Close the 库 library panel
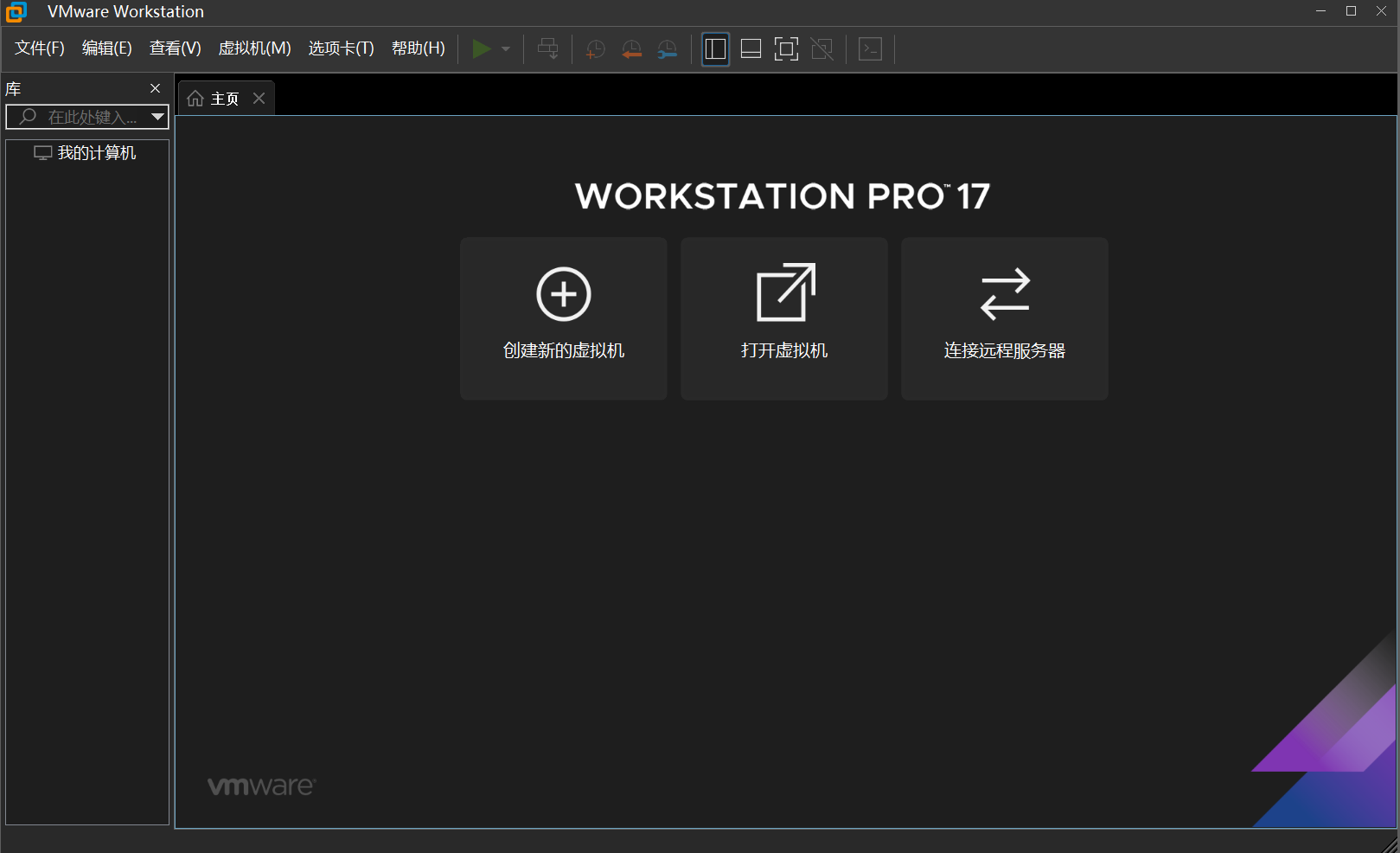This screenshot has height=853, width=1400. [x=156, y=88]
